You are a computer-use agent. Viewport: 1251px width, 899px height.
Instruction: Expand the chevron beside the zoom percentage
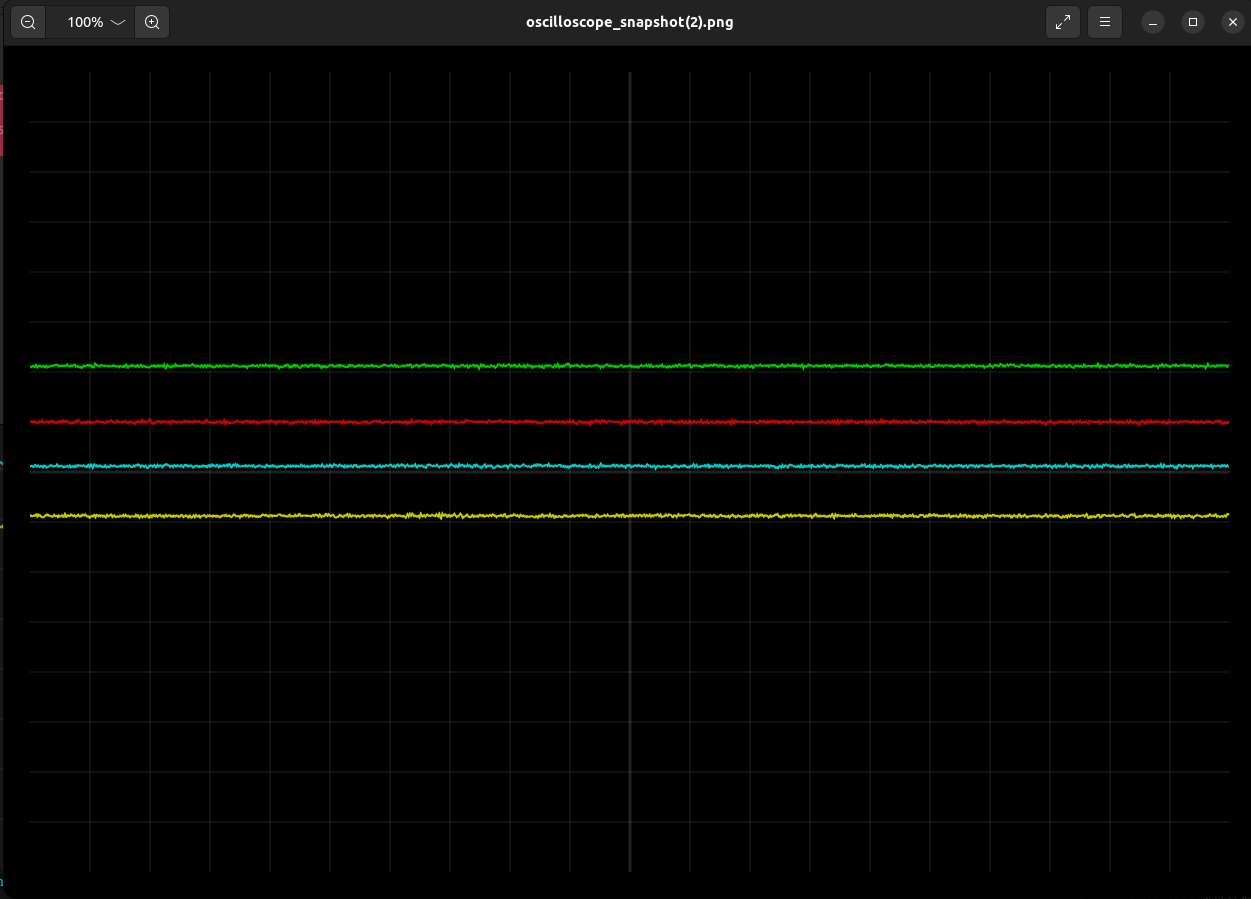tap(117, 22)
